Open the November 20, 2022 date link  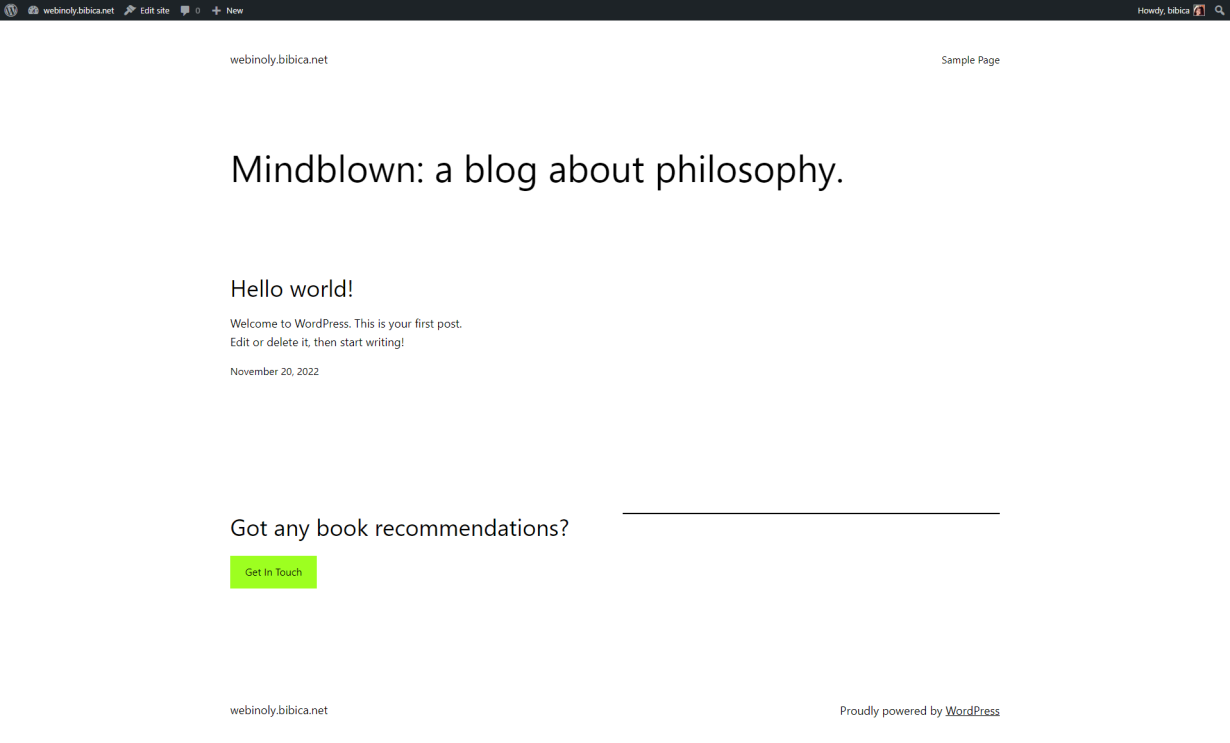274,371
